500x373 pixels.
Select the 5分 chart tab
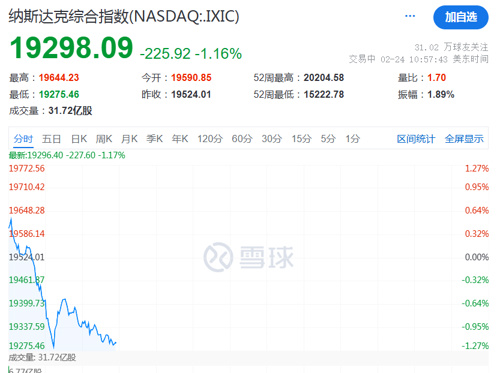click(x=328, y=139)
